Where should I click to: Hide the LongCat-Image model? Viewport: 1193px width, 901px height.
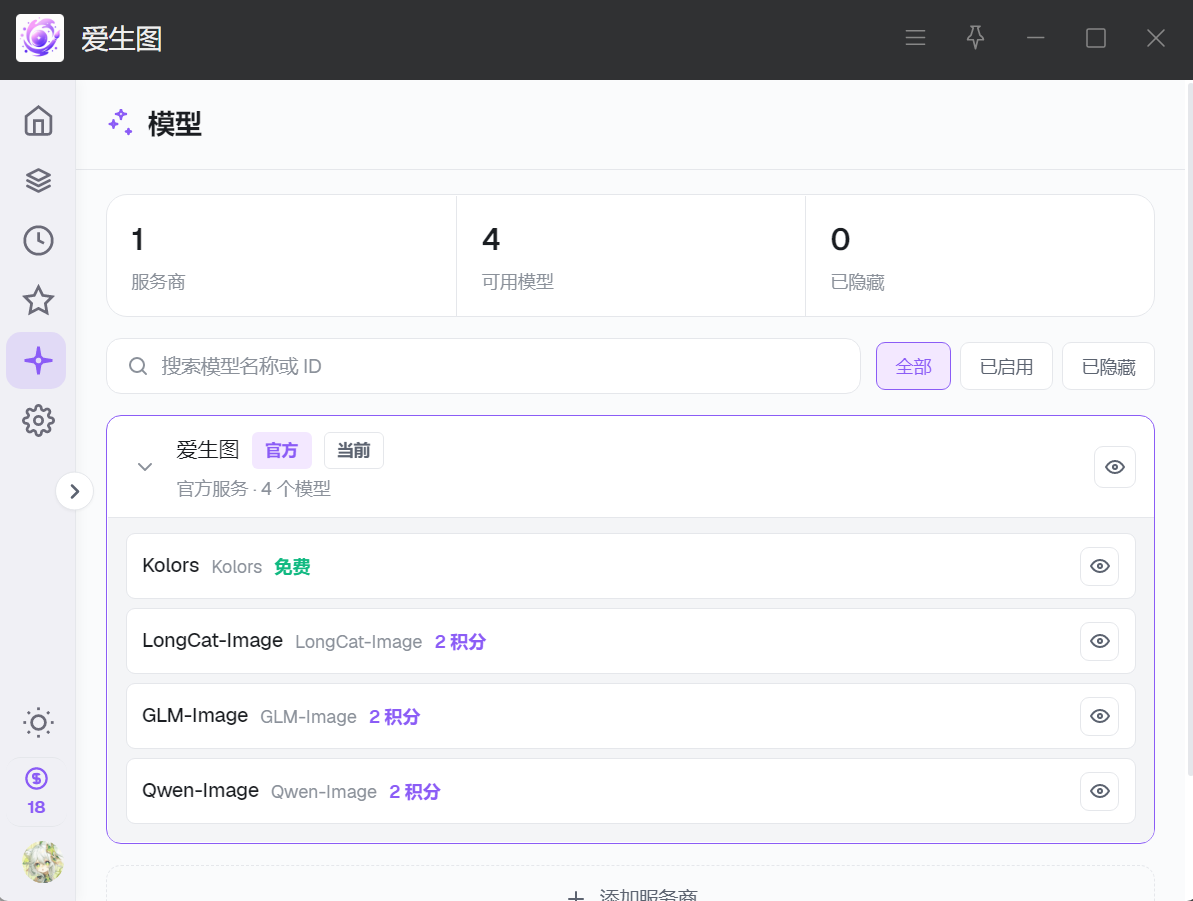(x=1099, y=641)
